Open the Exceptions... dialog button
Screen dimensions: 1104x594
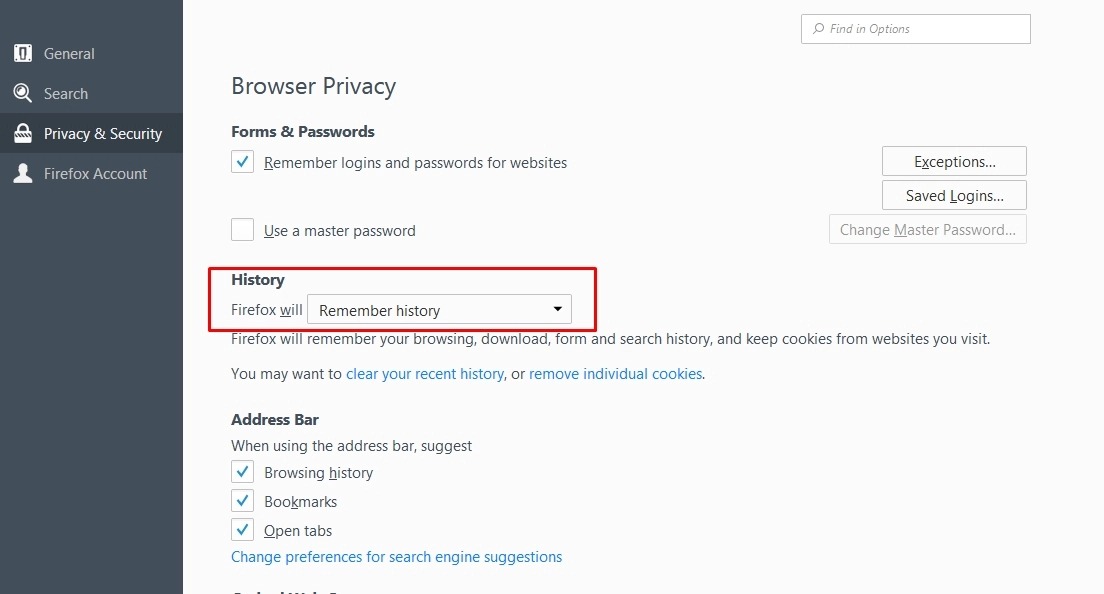click(x=954, y=162)
